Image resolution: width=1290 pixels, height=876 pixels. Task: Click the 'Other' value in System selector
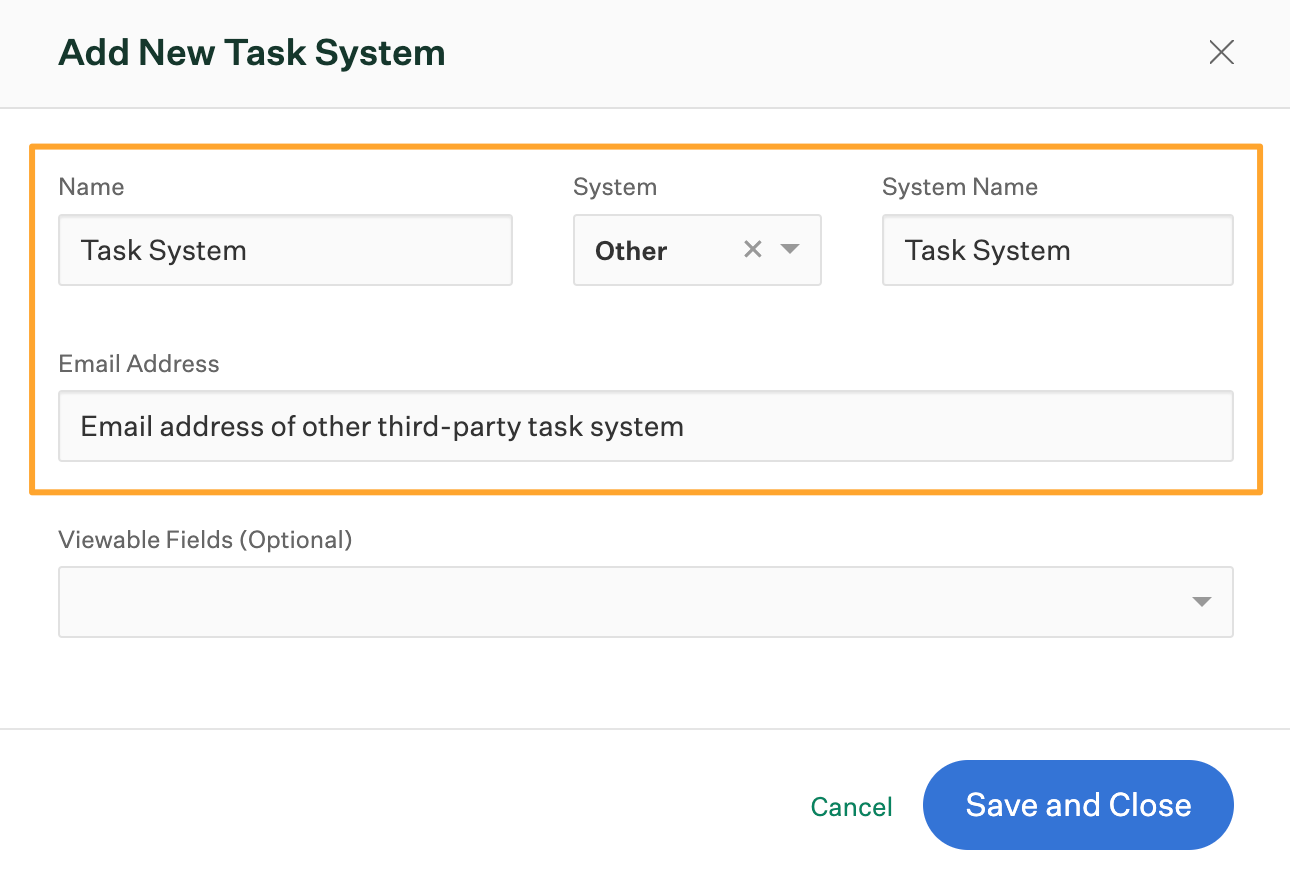tap(631, 251)
